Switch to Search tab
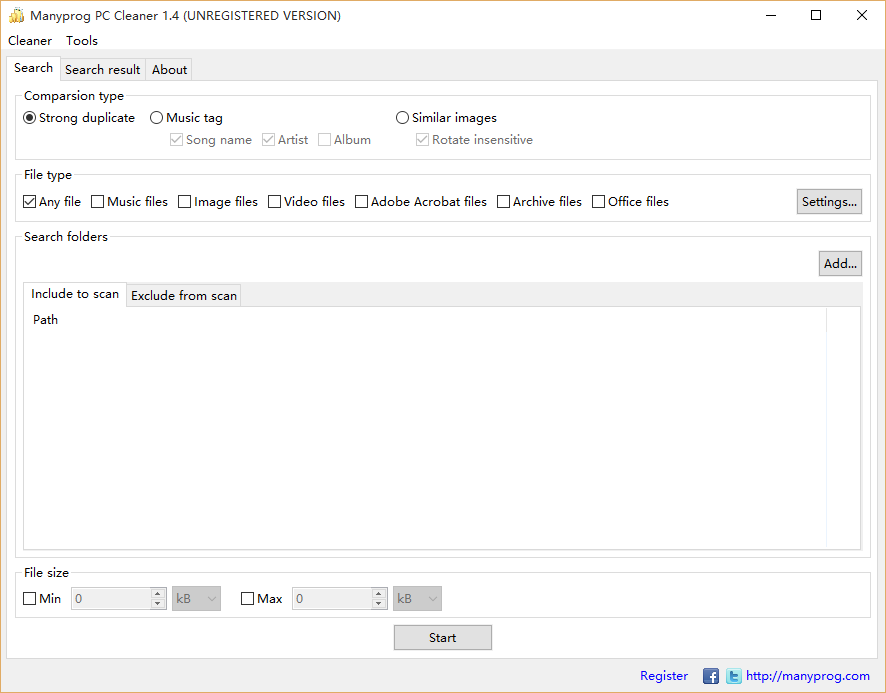 pyautogui.click(x=33, y=68)
